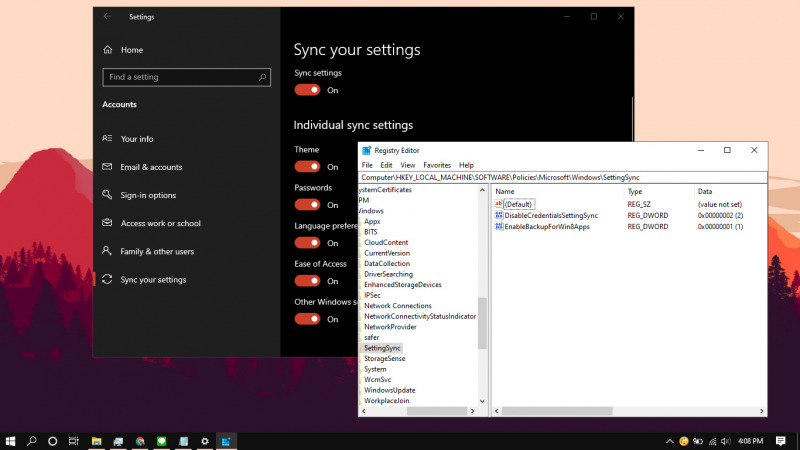Select the SettingSync registry key

(382, 348)
